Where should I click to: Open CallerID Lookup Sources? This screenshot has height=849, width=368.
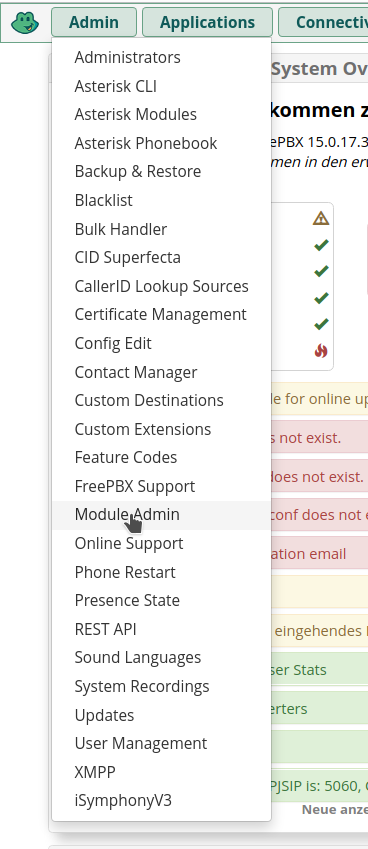[x=161, y=286]
